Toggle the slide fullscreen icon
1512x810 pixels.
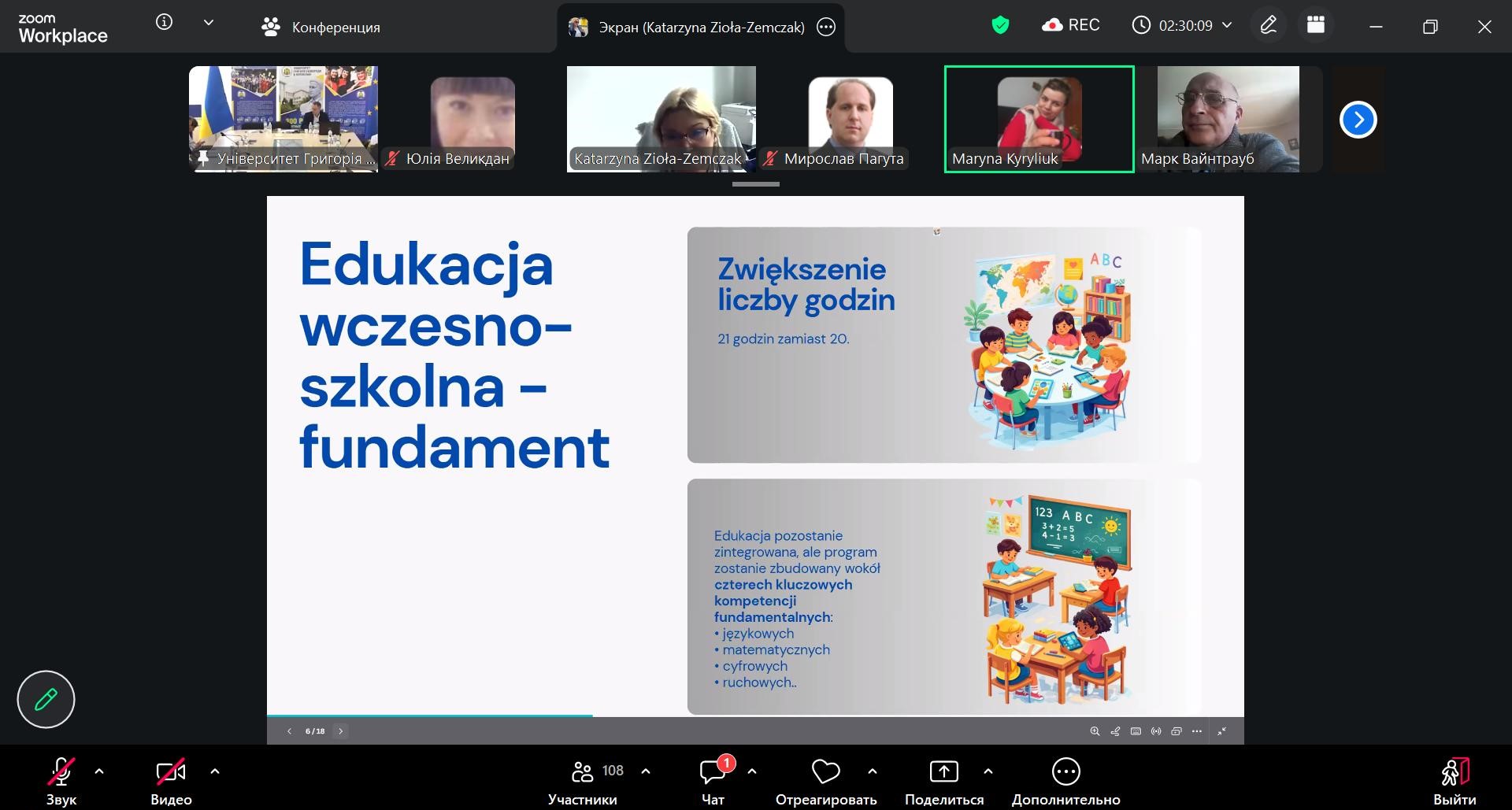coord(1222,731)
